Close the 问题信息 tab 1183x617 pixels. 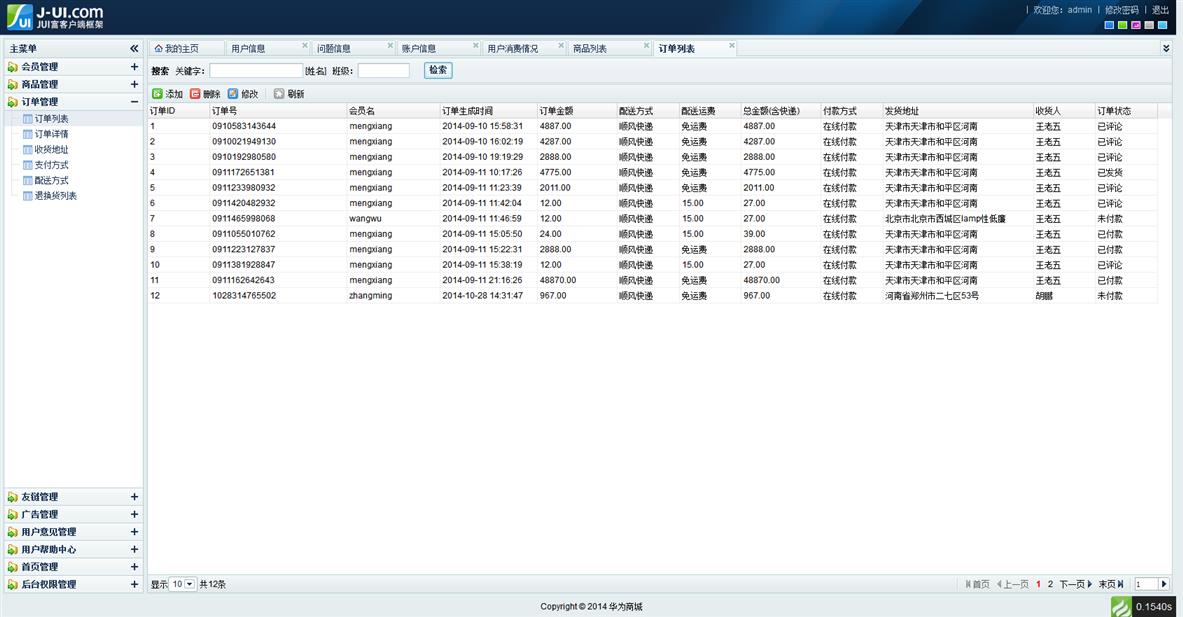click(x=390, y=45)
